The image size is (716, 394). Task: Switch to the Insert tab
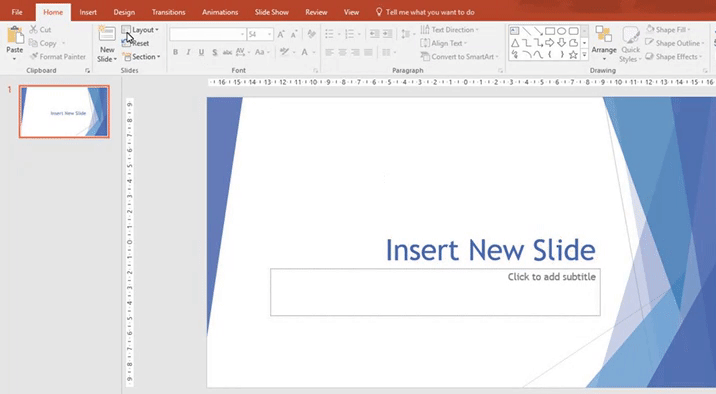(88, 12)
